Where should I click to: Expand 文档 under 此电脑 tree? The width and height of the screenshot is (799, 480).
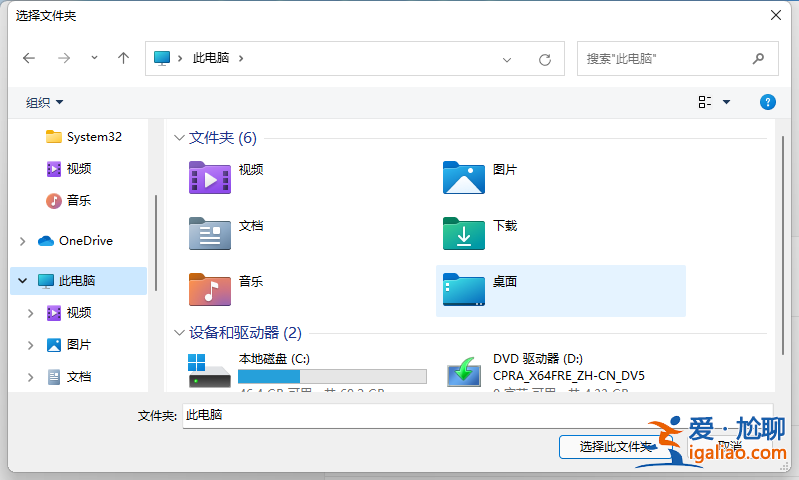pos(30,377)
